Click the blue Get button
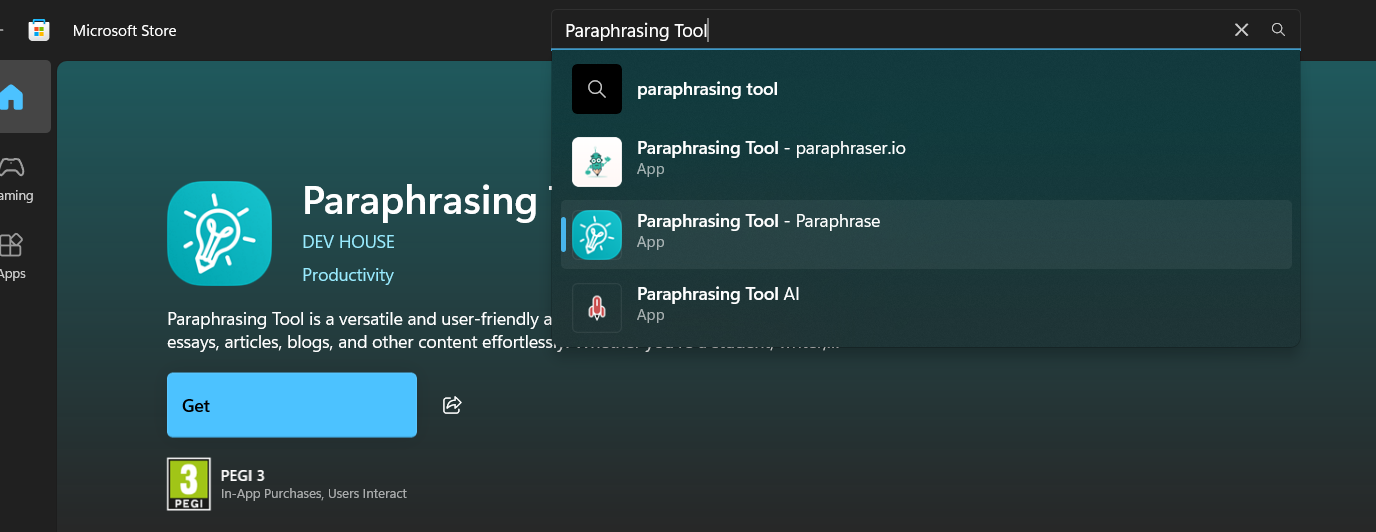The image size is (1376, 532). pyautogui.click(x=291, y=405)
